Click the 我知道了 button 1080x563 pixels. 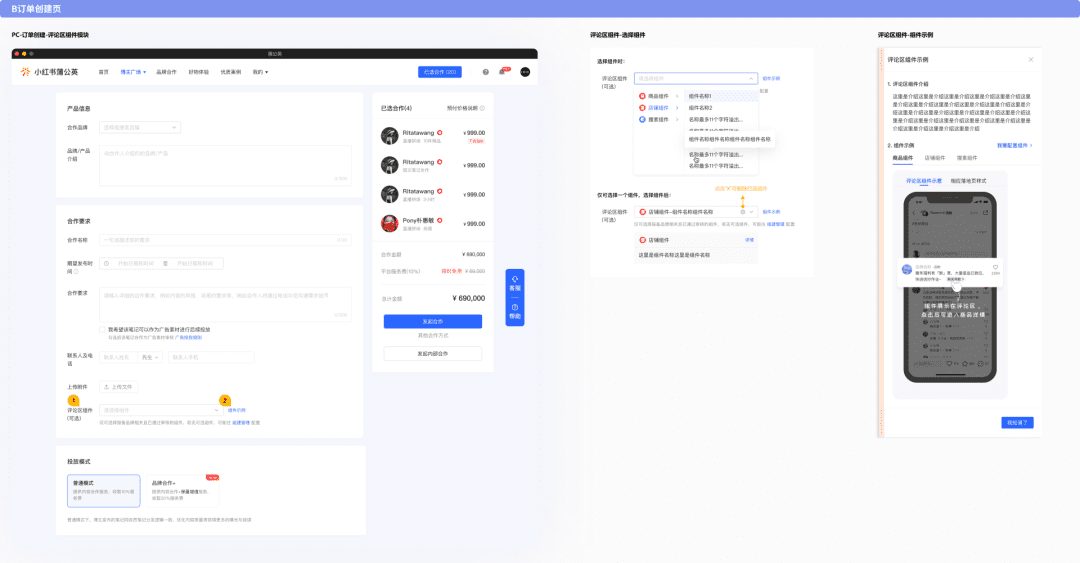(1017, 422)
